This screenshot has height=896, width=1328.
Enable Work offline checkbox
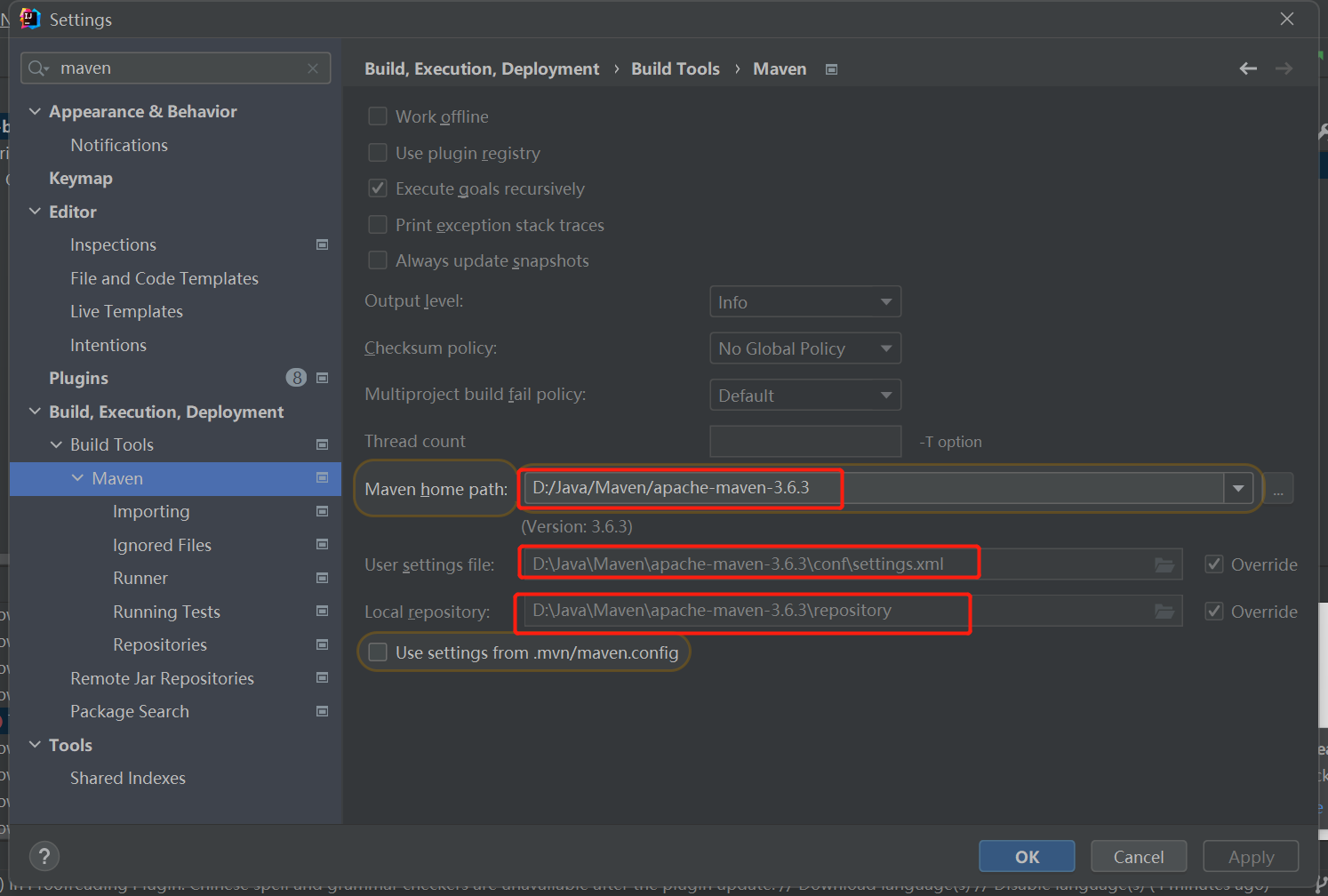pyautogui.click(x=378, y=116)
